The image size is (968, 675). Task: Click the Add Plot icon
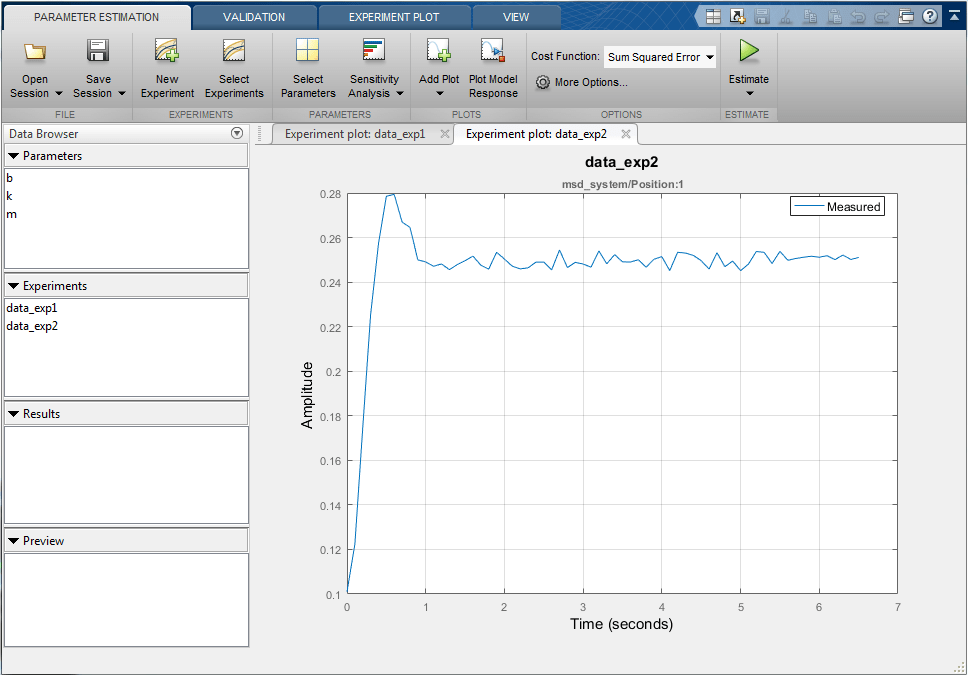[x=439, y=50]
